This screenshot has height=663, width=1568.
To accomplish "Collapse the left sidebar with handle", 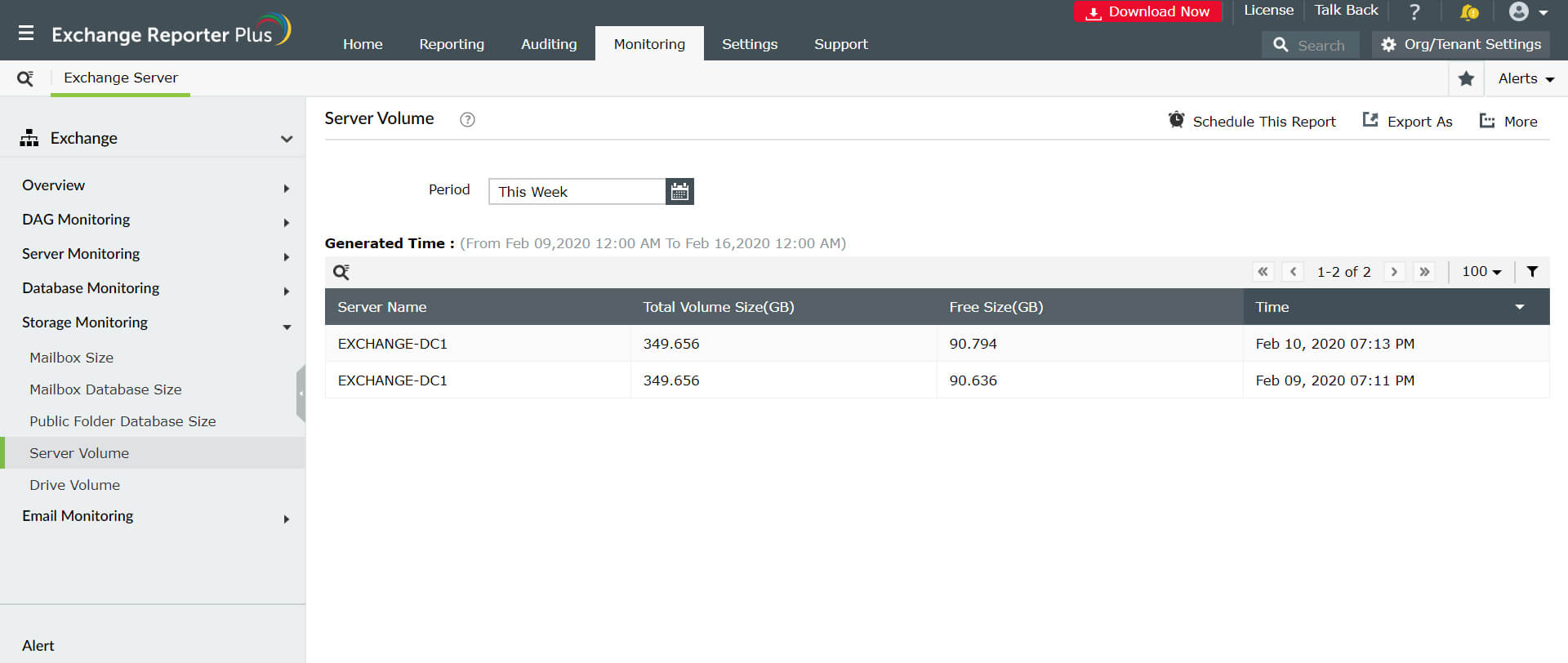I will pyautogui.click(x=301, y=393).
